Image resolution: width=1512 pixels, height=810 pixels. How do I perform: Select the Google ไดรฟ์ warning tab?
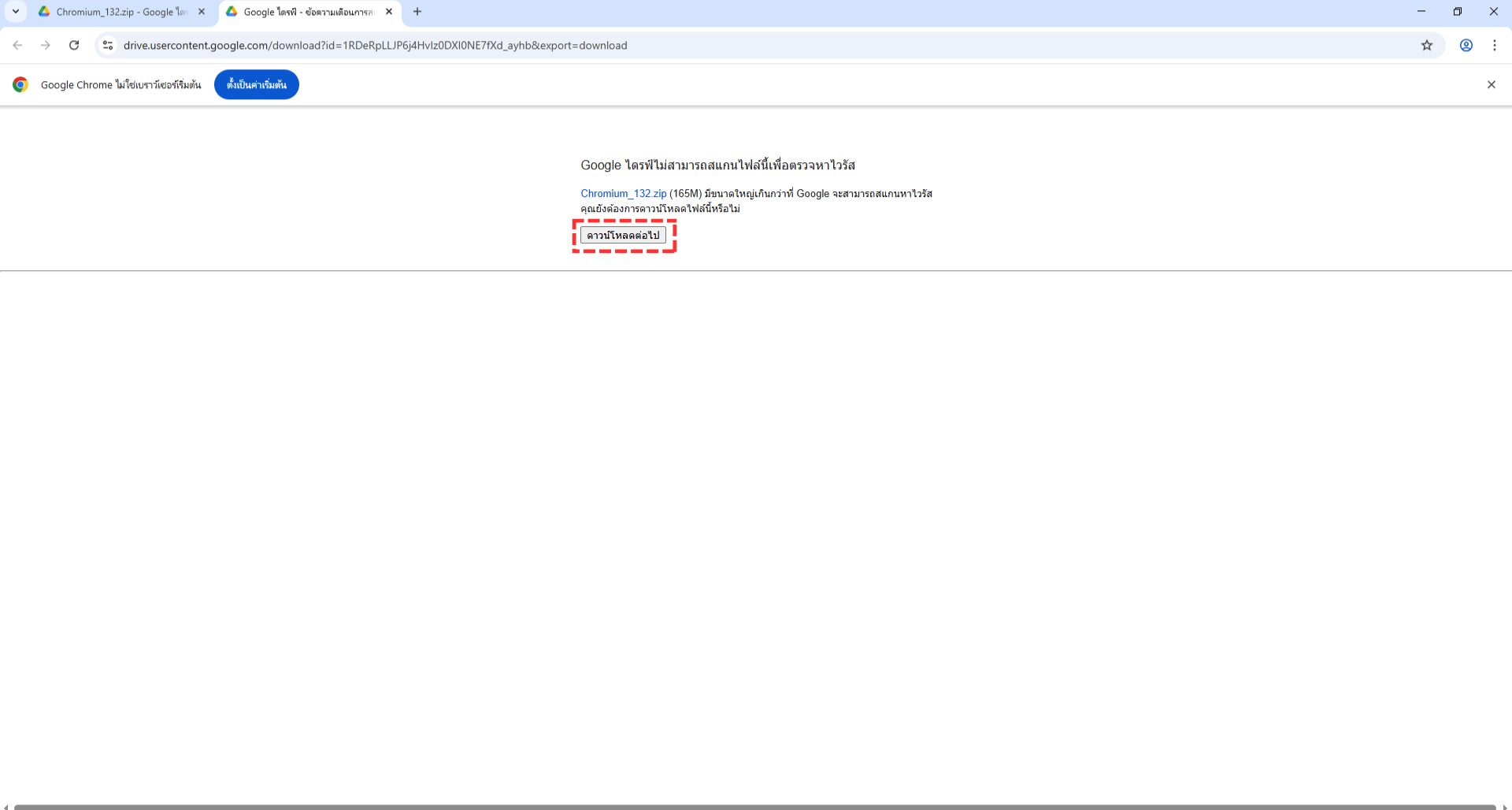click(x=309, y=12)
